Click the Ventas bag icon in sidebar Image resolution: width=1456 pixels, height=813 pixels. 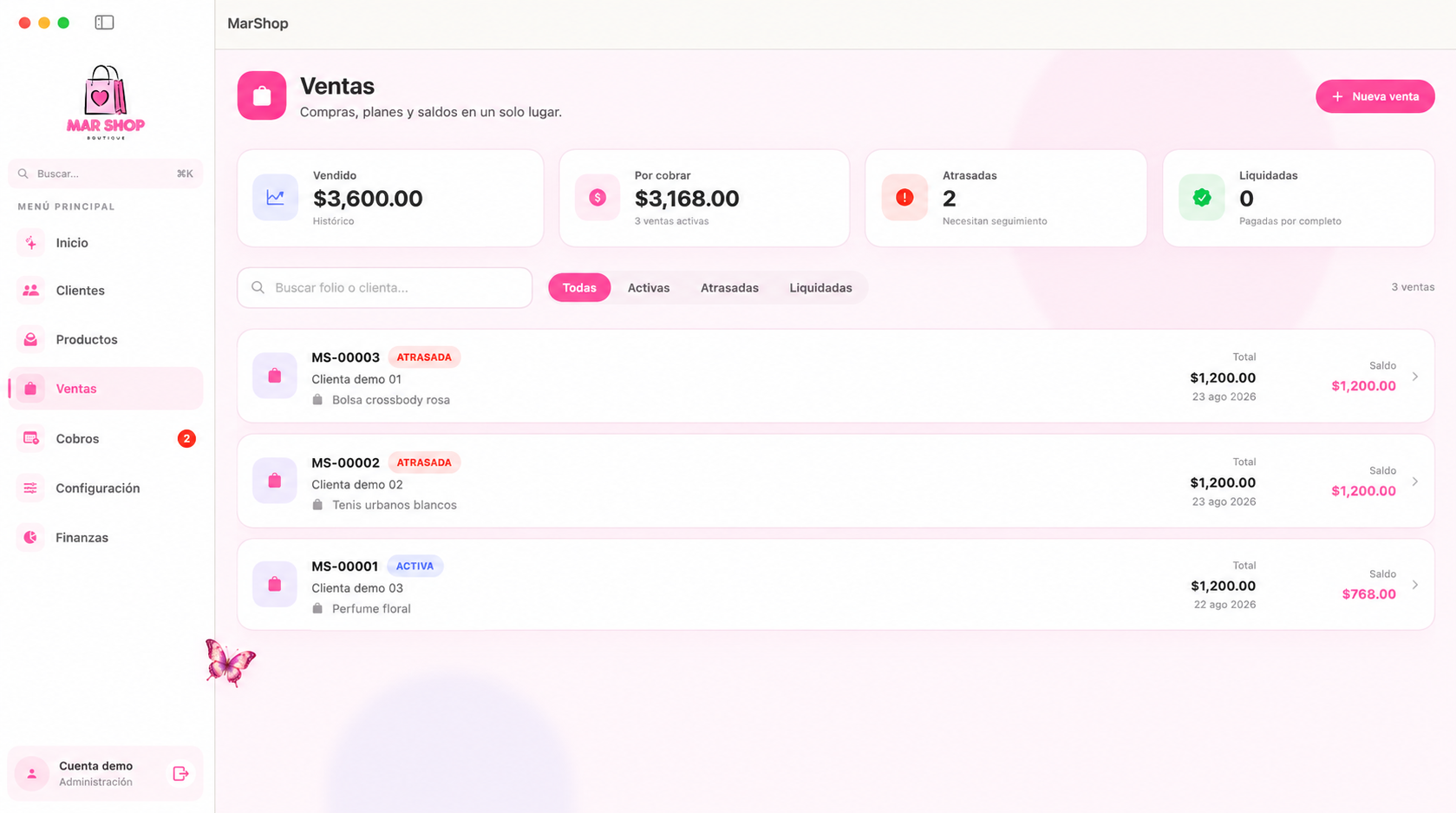pyautogui.click(x=30, y=389)
